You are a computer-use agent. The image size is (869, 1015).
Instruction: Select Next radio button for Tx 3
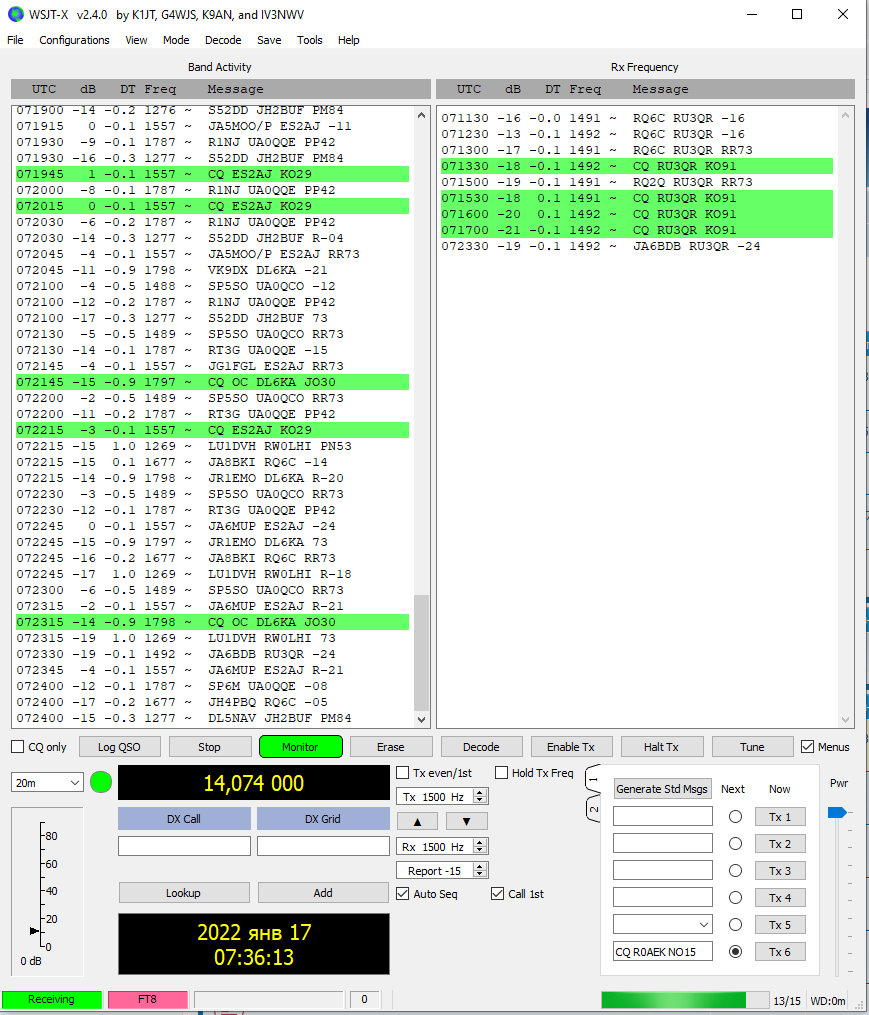coord(735,871)
